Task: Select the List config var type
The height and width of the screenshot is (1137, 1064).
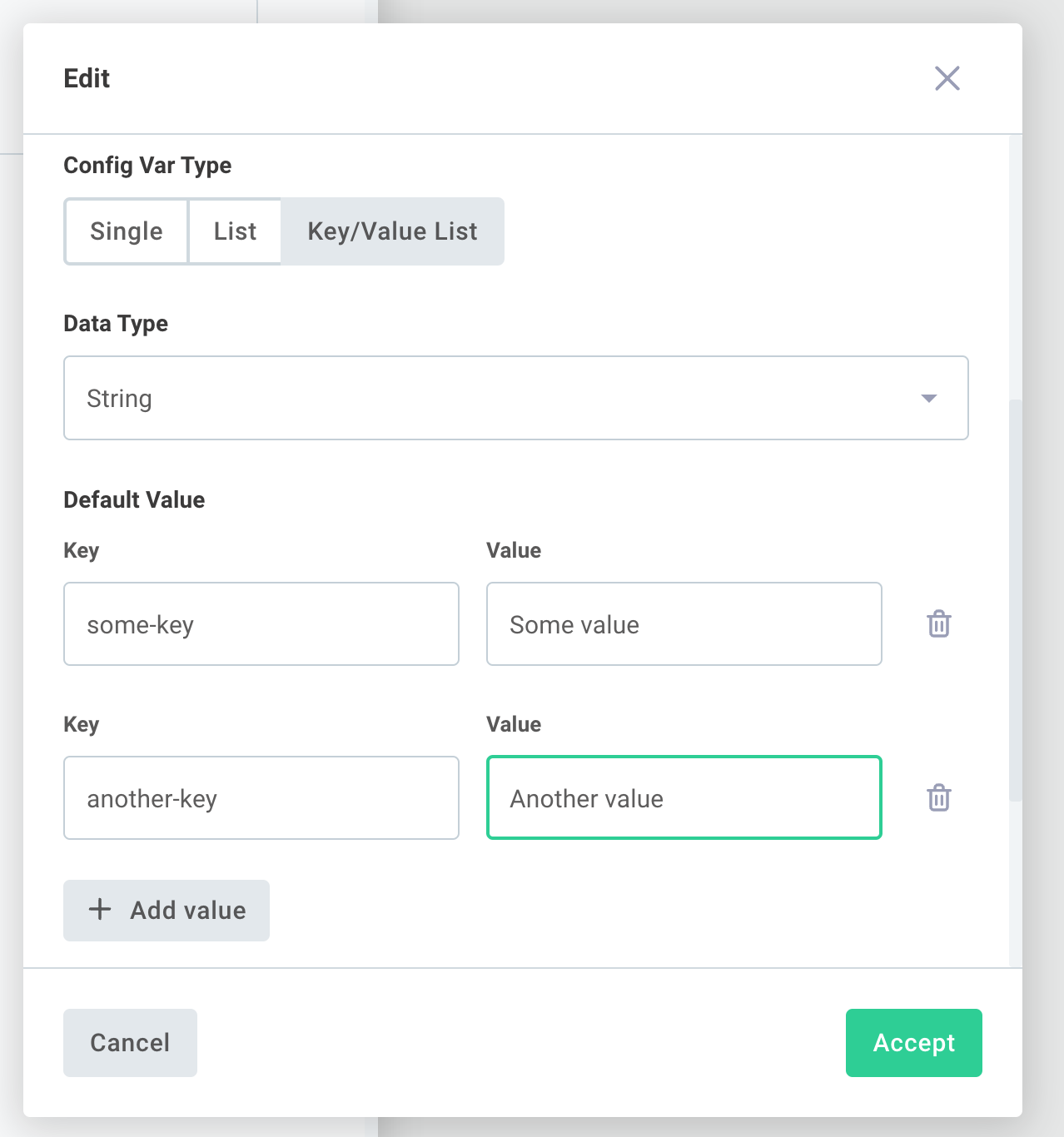Action: pos(235,231)
